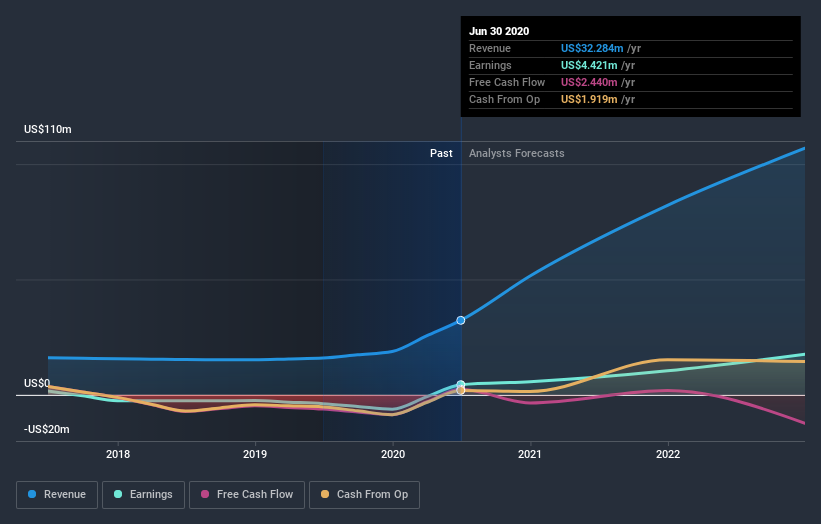Viewport: 821px width, 524px height.
Task: Toggle the Revenue legend button
Action: tap(57, 495)
